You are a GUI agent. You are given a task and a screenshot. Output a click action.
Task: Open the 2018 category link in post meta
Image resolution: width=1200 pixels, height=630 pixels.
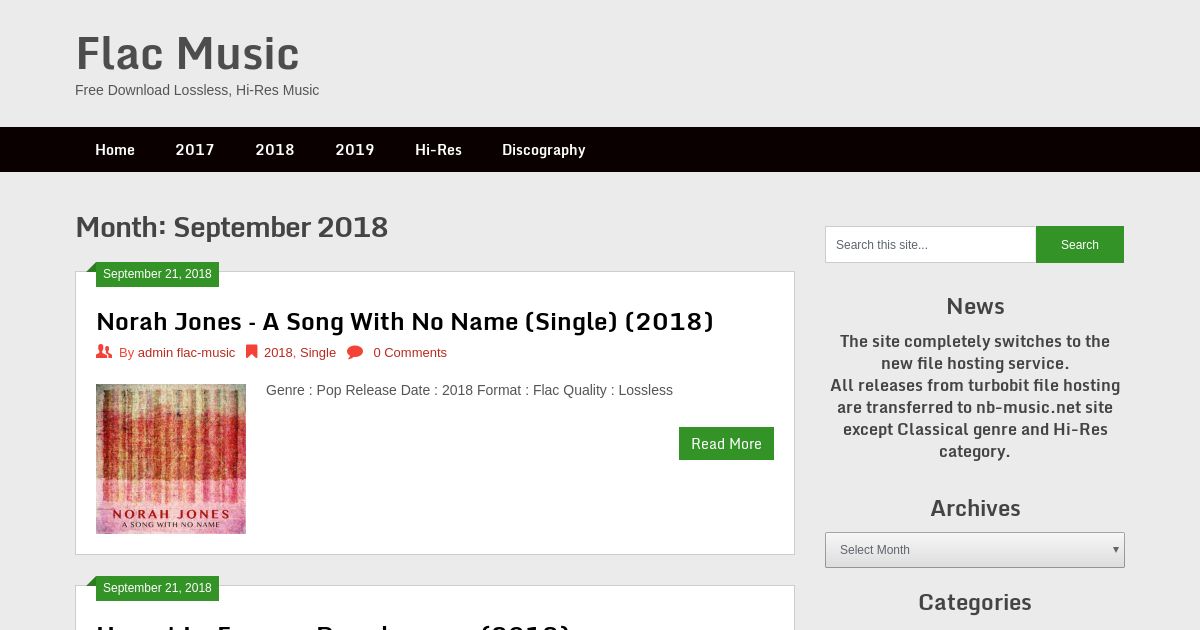coord(278,352)
